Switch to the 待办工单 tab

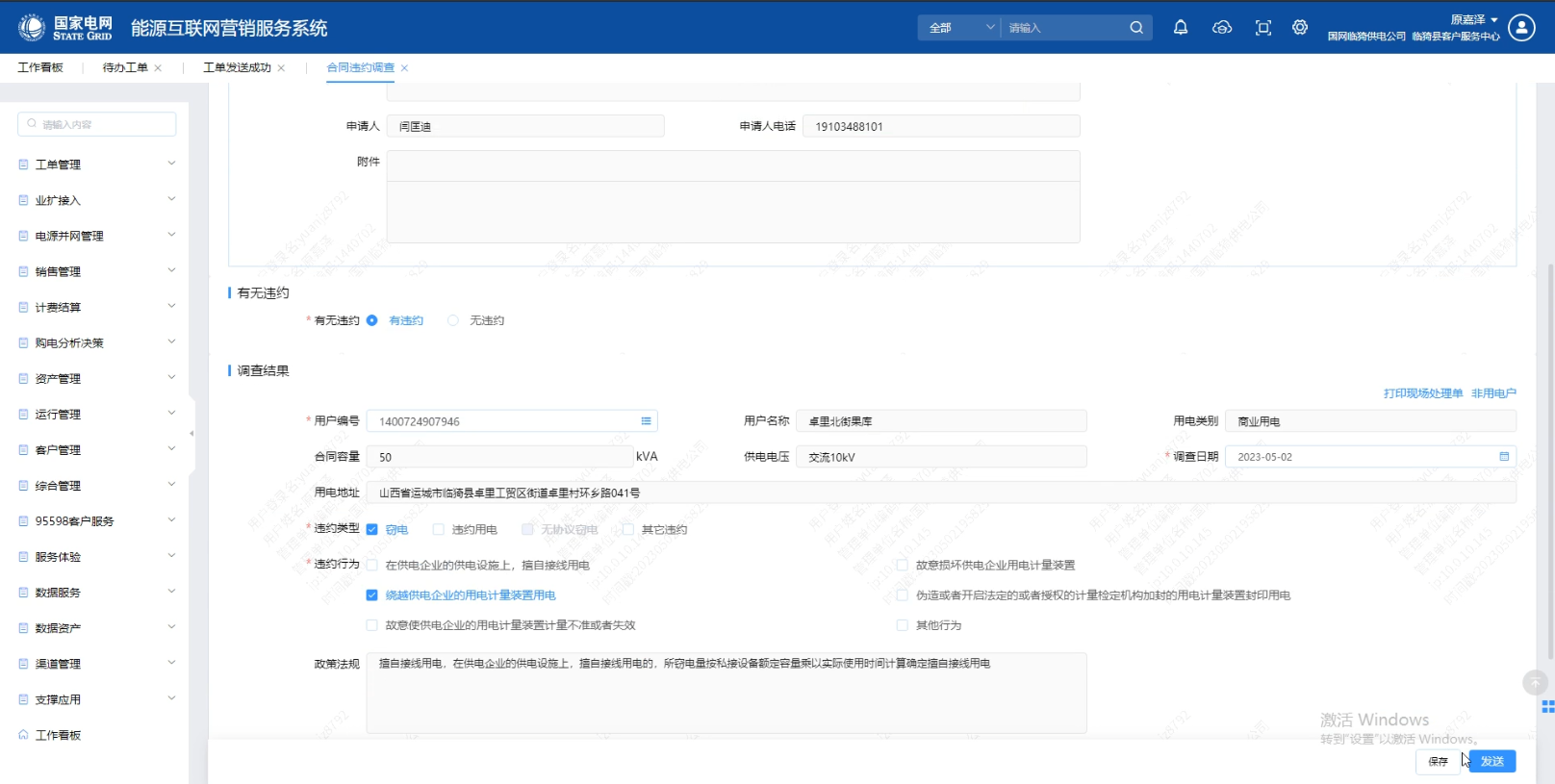click(125, 67)
